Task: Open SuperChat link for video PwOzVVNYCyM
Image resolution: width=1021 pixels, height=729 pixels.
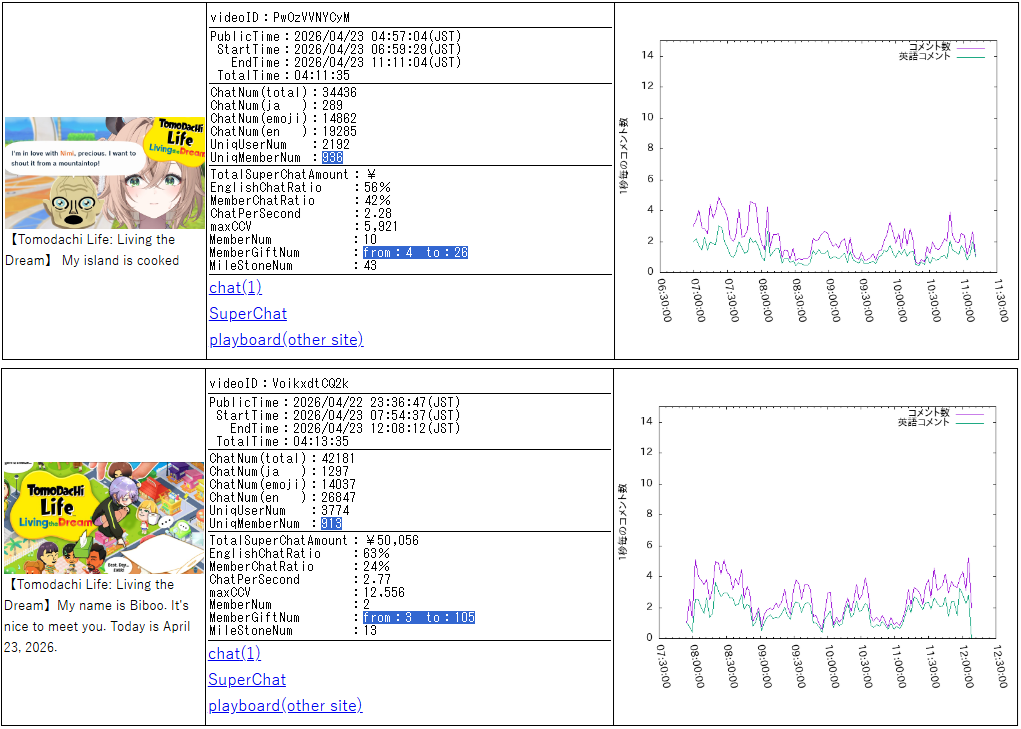Action: click(x=248, y=314)
